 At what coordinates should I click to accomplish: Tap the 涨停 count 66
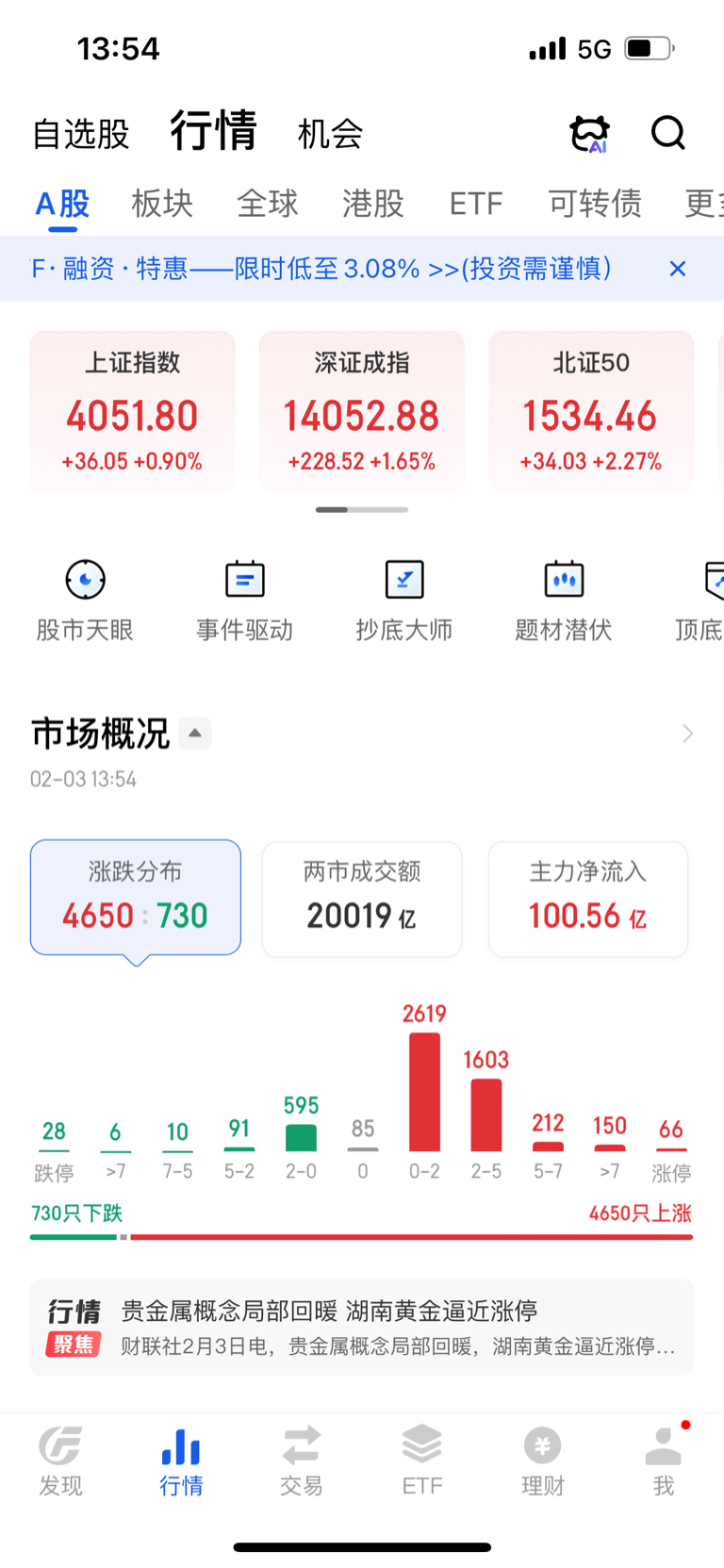click(x=671, y=1130)
